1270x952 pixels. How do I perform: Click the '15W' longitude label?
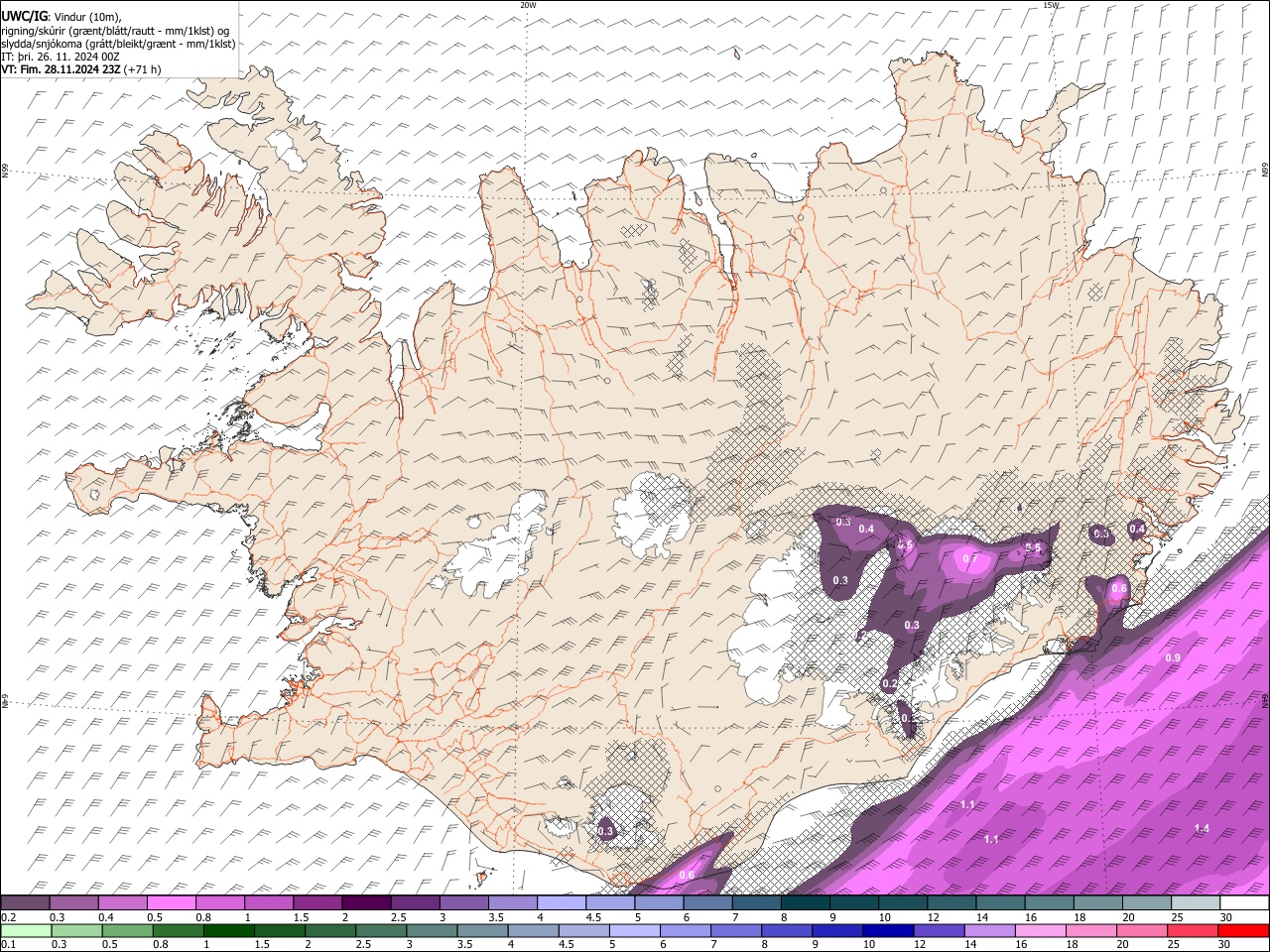pyautogui.click(x=1051, y=5)
